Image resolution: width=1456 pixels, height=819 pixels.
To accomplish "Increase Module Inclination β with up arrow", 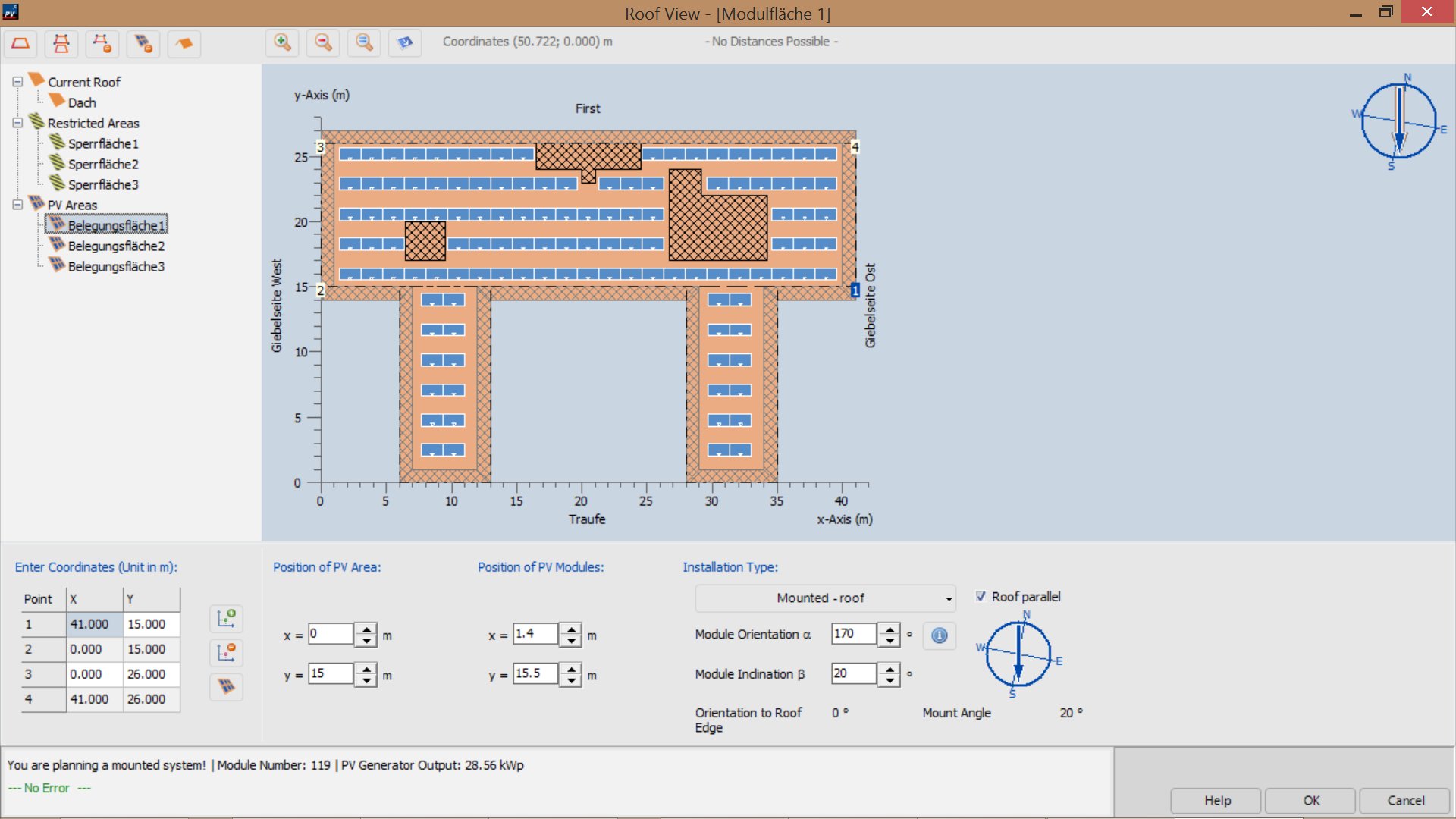I will [890, 668].
